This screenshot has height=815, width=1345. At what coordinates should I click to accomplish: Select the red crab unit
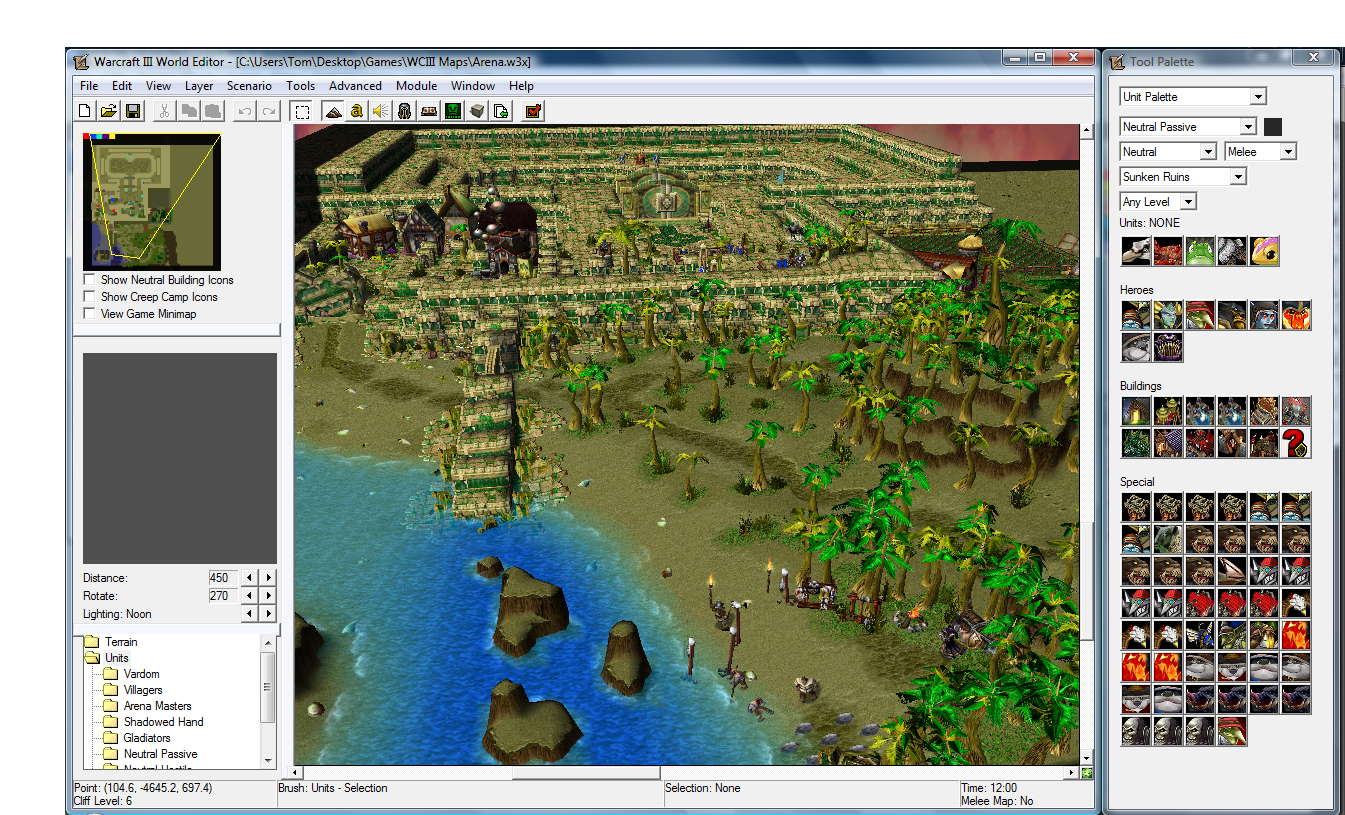pyautogui.click(x=1168, y=251)
